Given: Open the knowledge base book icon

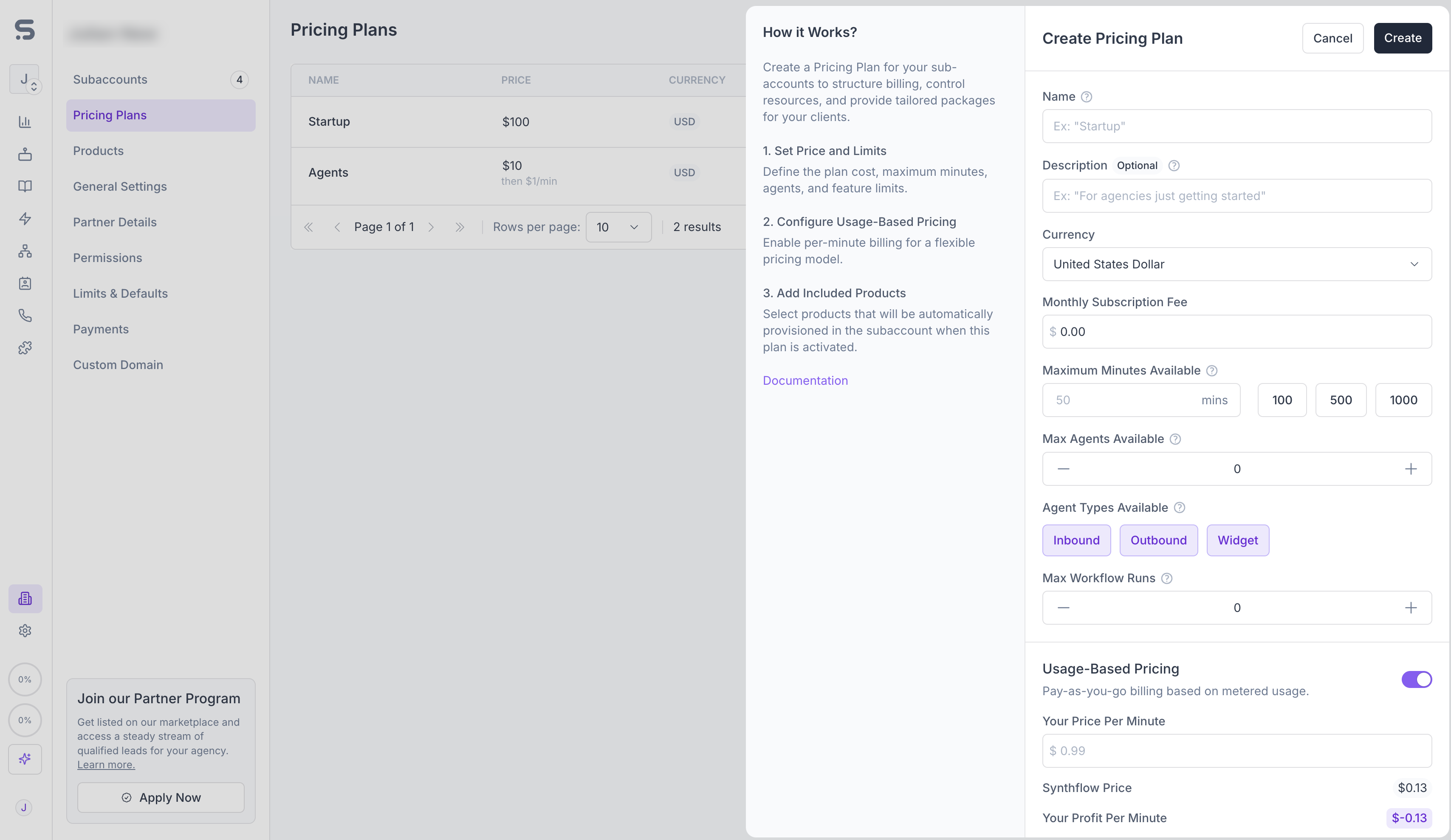Looking at the screenshot, I should [x=25, y=186].
